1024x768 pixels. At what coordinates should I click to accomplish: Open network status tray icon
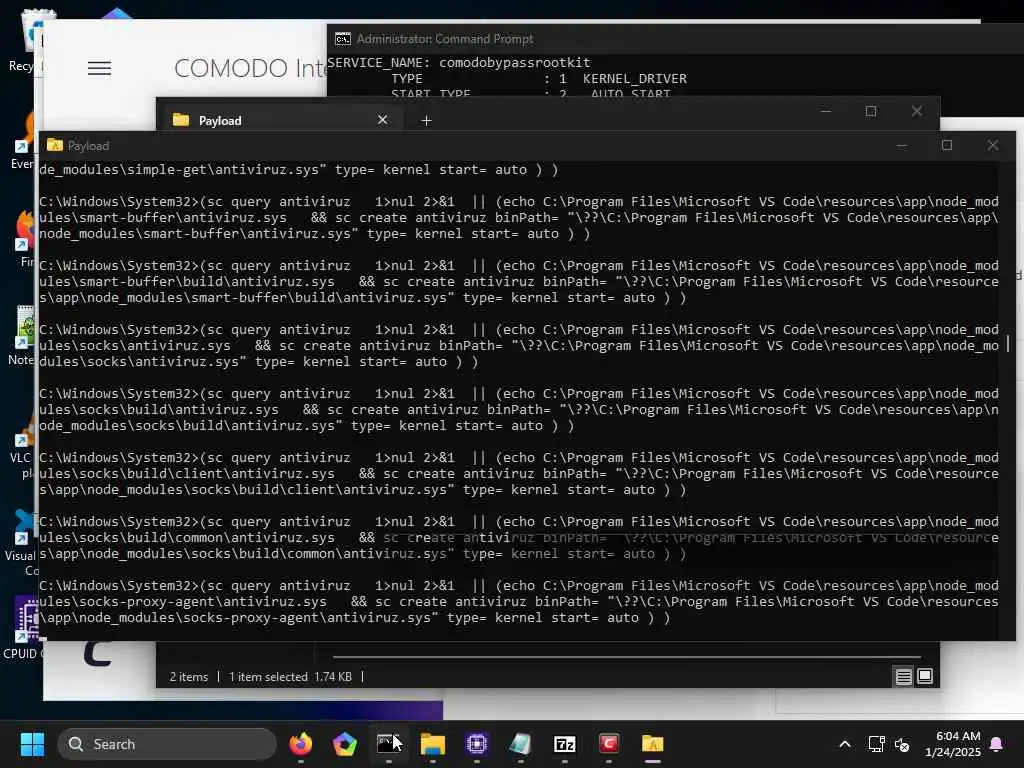pyautogui.click(x=876, y=744)
